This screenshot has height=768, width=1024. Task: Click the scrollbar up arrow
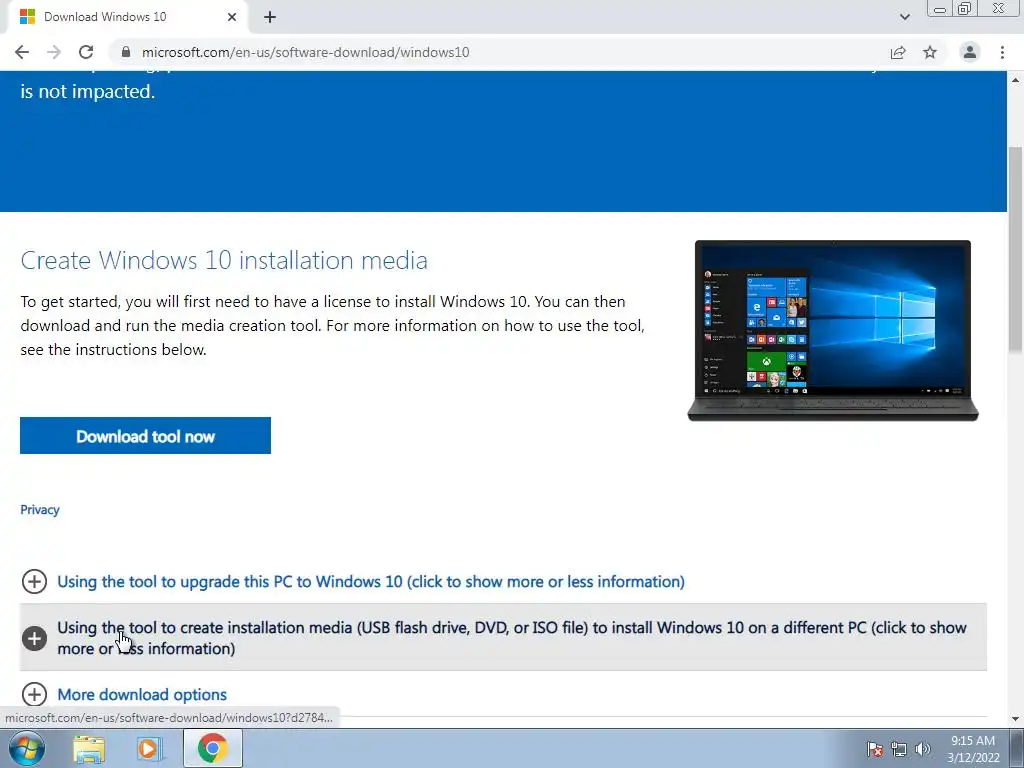coord(1015,80)
